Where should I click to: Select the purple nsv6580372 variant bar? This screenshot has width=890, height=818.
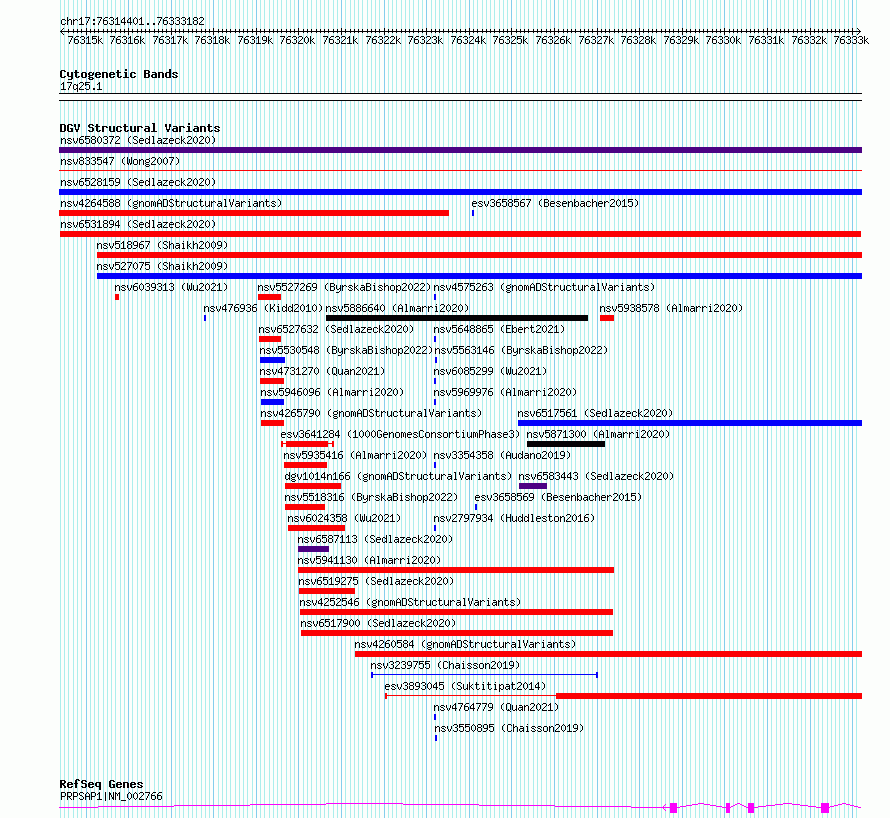click(x=460, y=150)
